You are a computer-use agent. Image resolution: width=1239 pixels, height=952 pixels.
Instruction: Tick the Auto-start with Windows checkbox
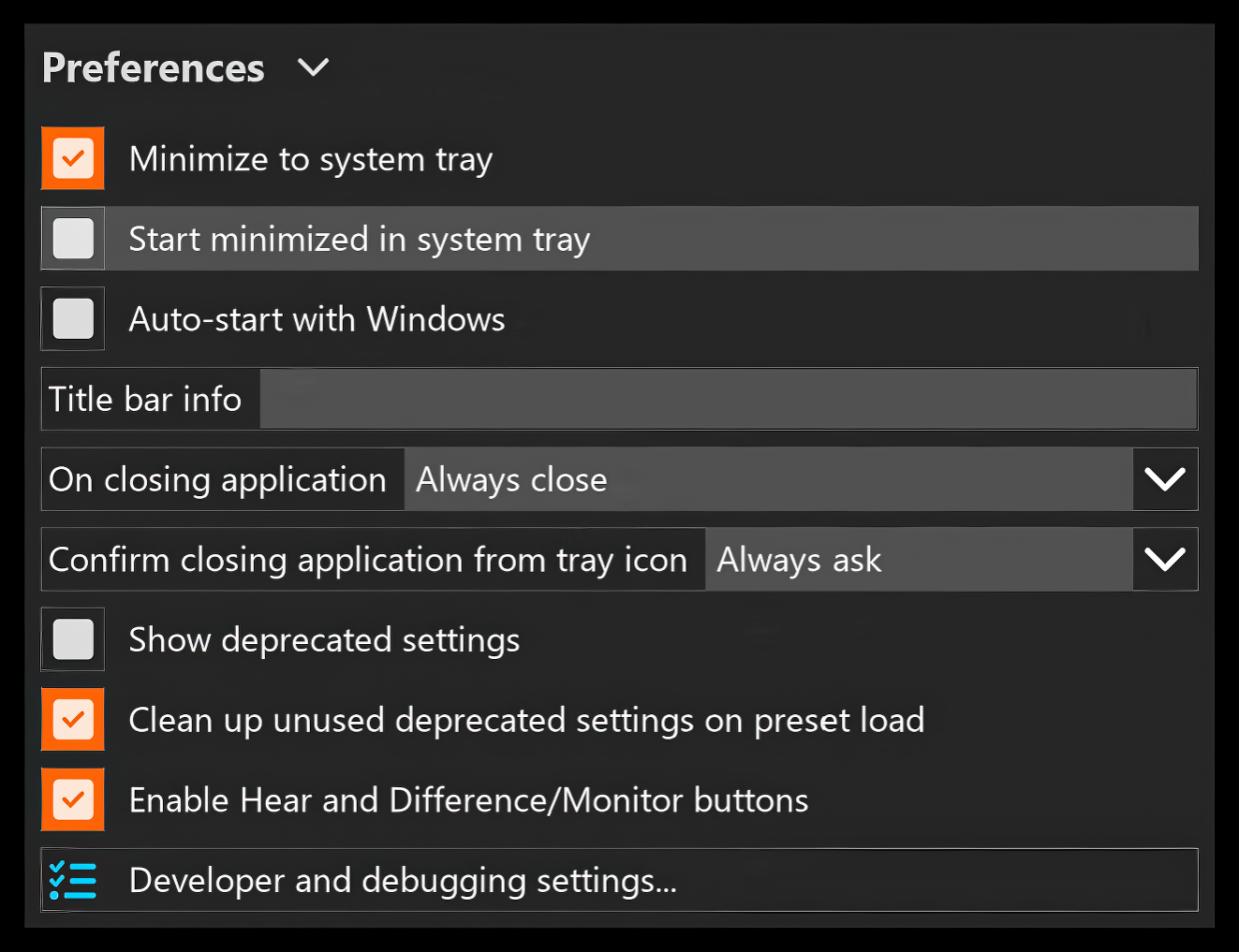[73, 319]
